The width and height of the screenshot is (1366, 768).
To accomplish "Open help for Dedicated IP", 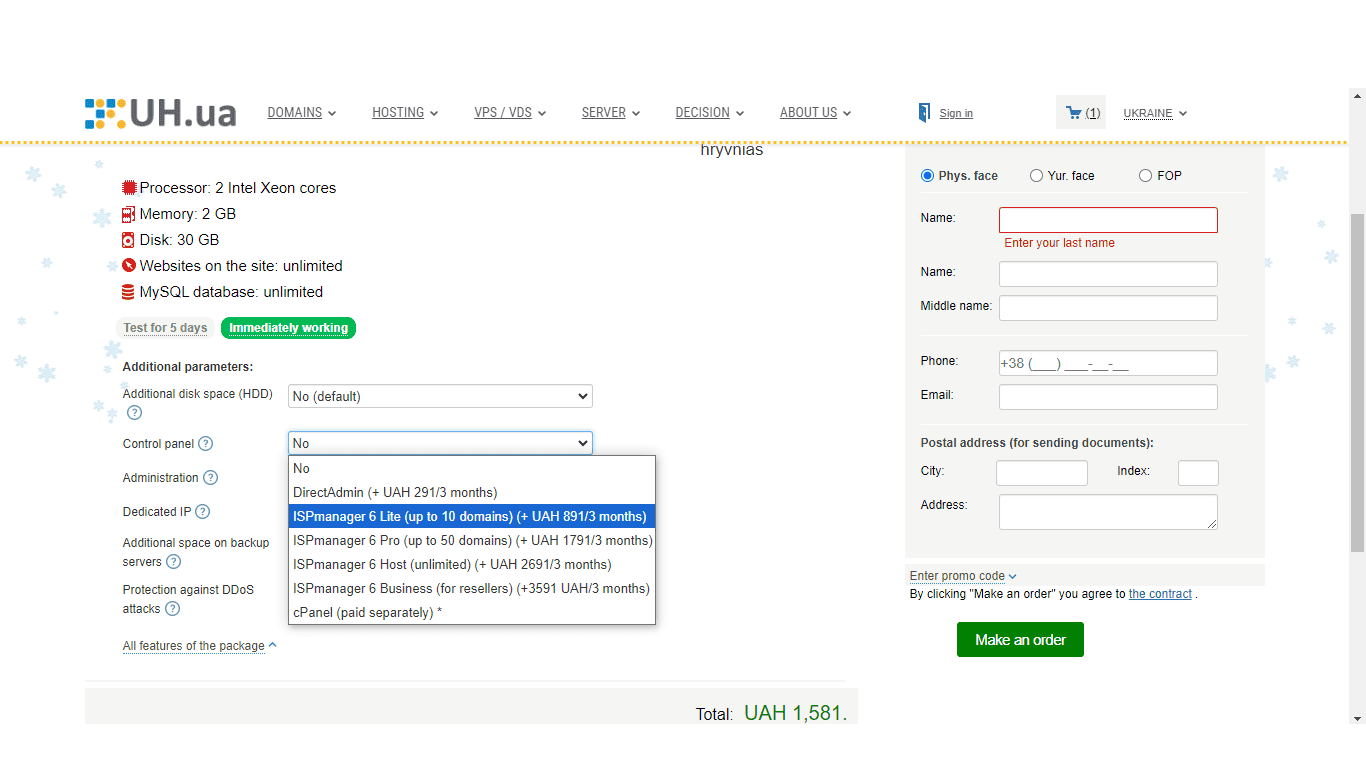I will pyautogui.click(x=202, y=512).
